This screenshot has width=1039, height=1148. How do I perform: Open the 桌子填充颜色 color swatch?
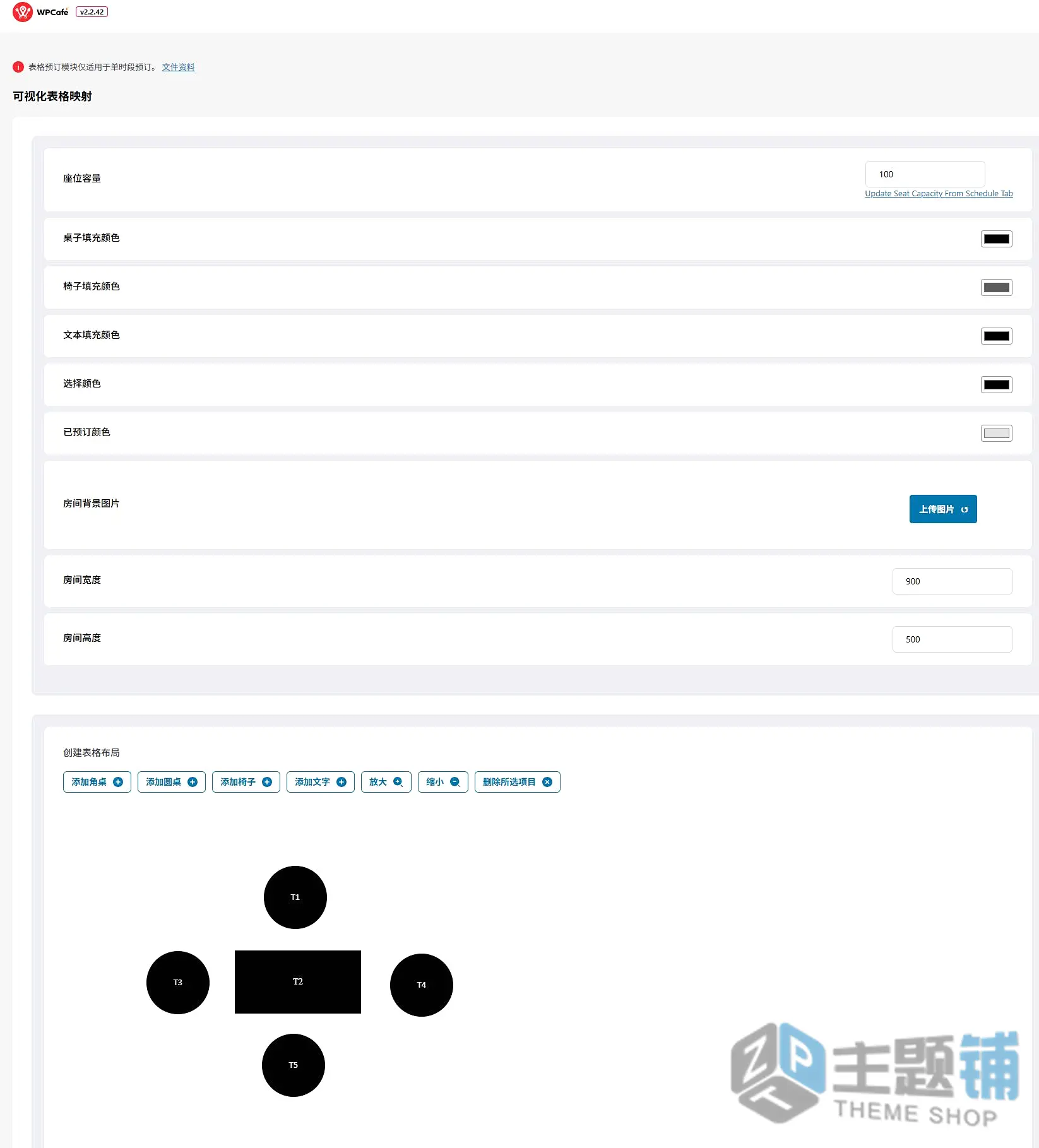coord(997,239)
